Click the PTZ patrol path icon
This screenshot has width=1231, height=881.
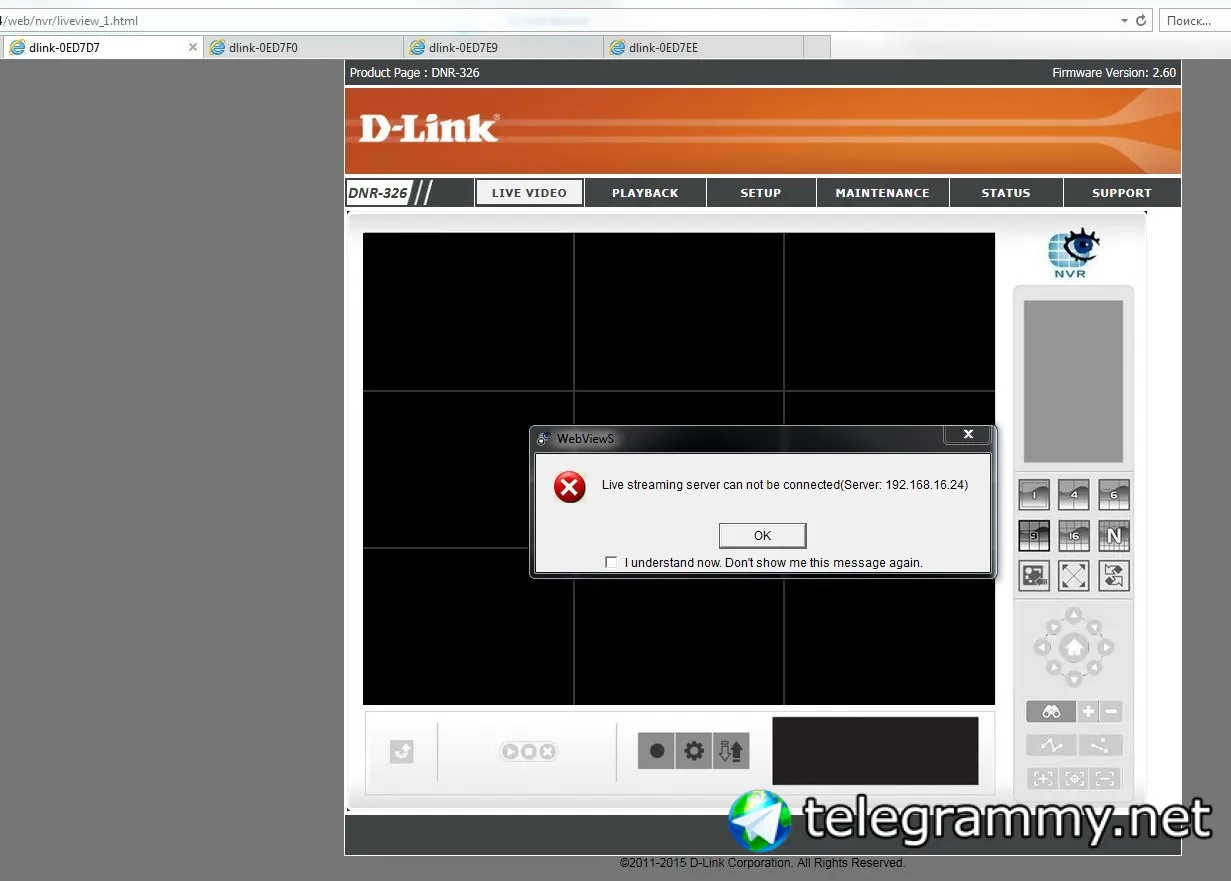pyautogui.click(x=1051, y=745)
